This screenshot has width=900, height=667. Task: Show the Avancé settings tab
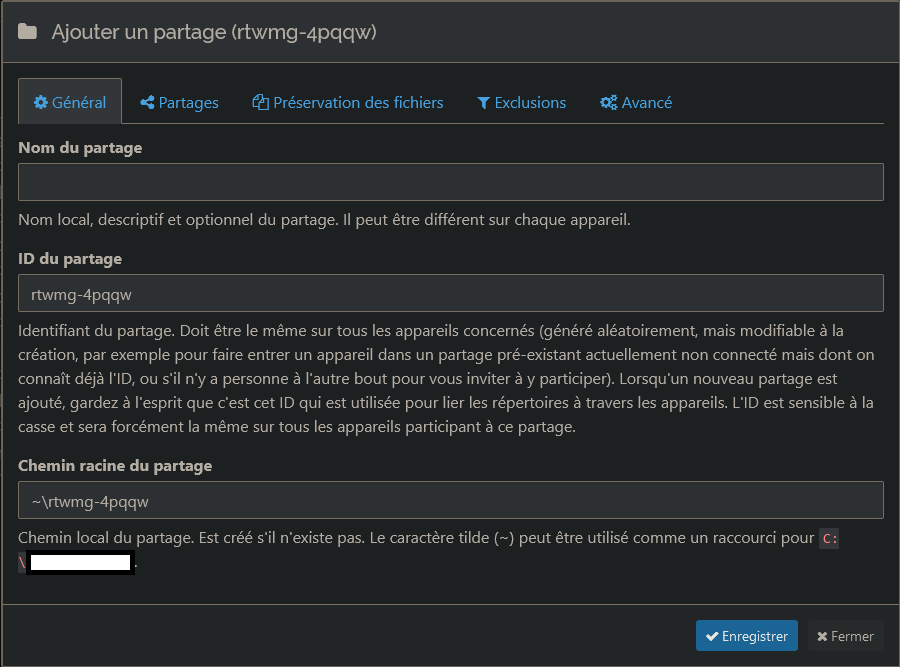pyautogui.click(x=646, y=102)
